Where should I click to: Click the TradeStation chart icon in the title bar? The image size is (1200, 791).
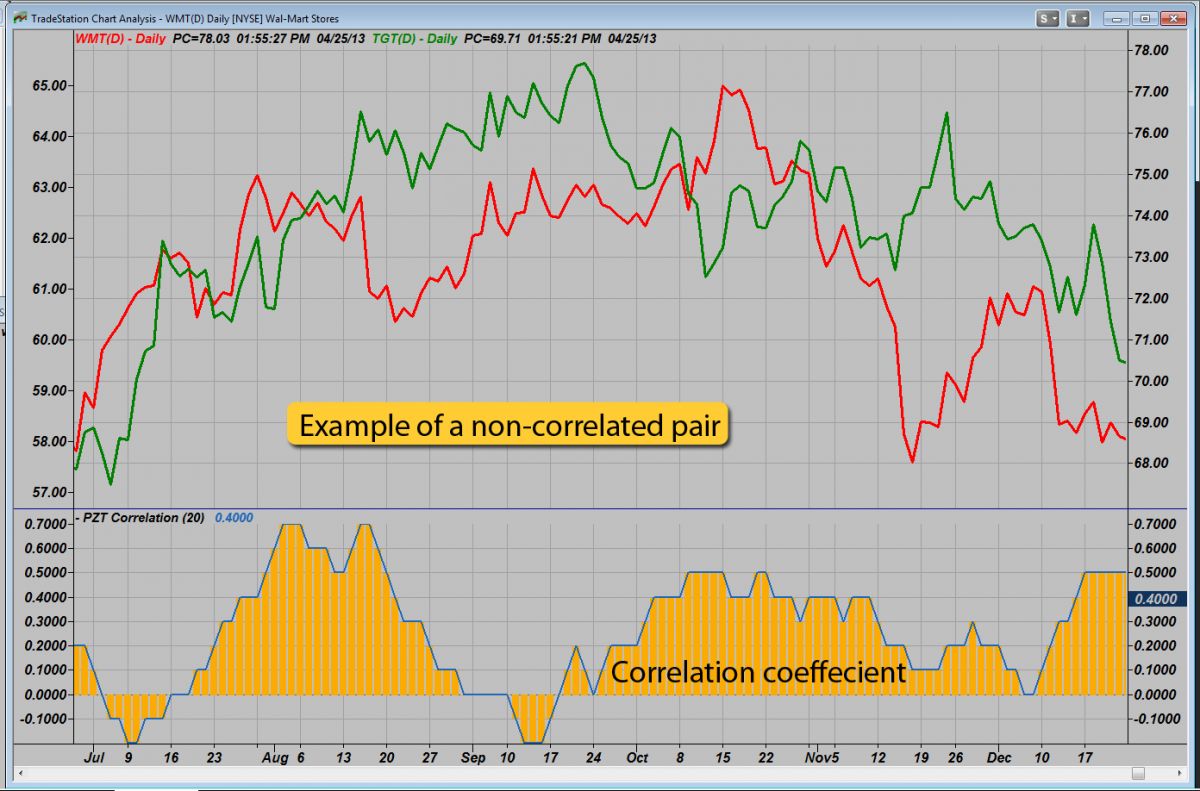click(19, 17)
